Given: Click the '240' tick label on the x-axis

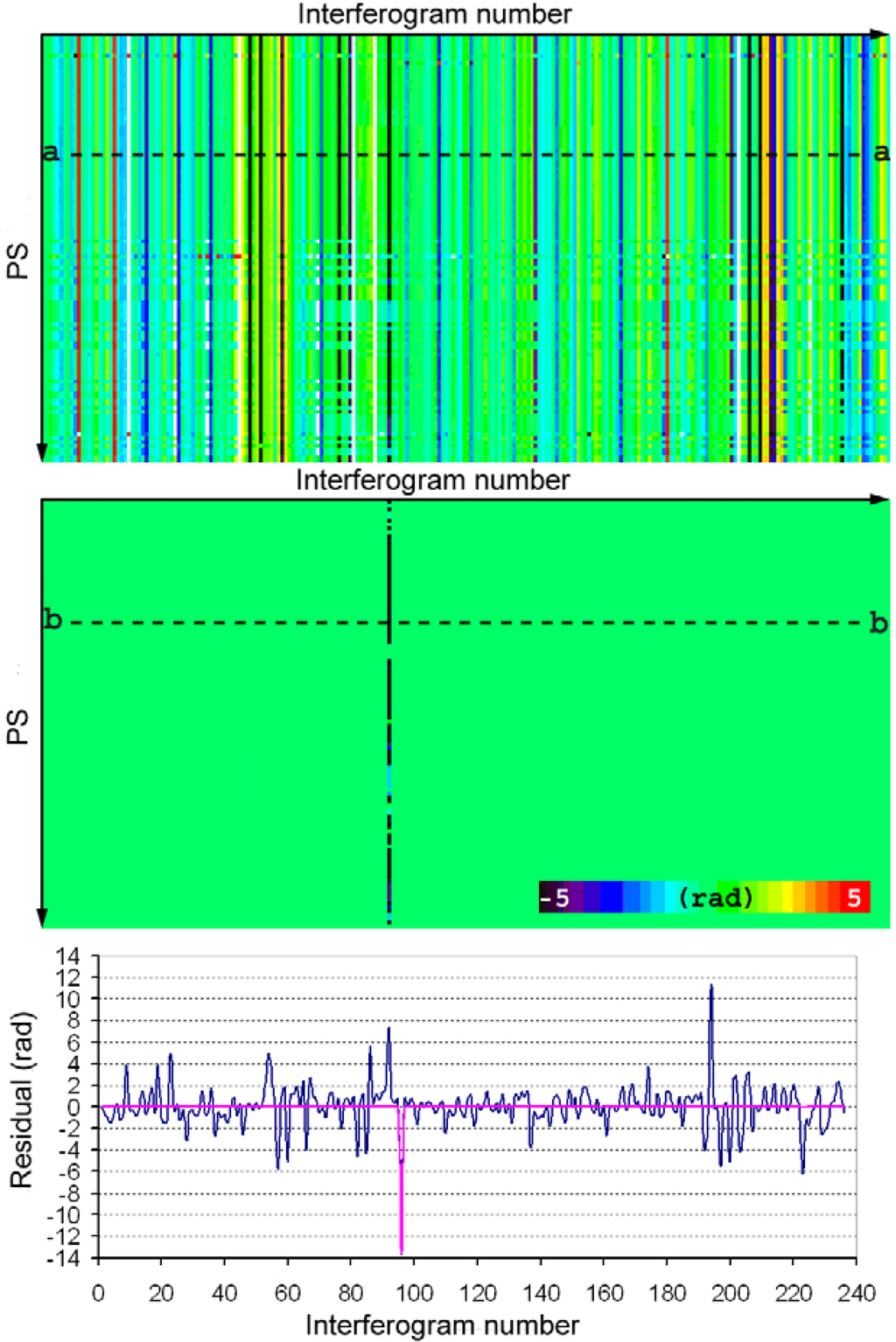Looking at the screenshot, I should coord(856,1294).
